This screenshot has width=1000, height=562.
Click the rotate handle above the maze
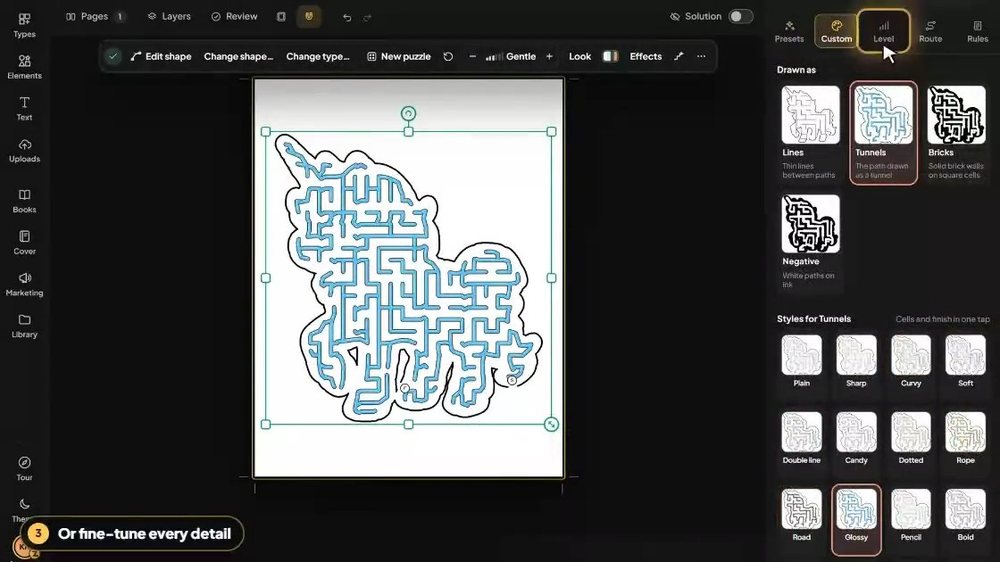[408, 114]
